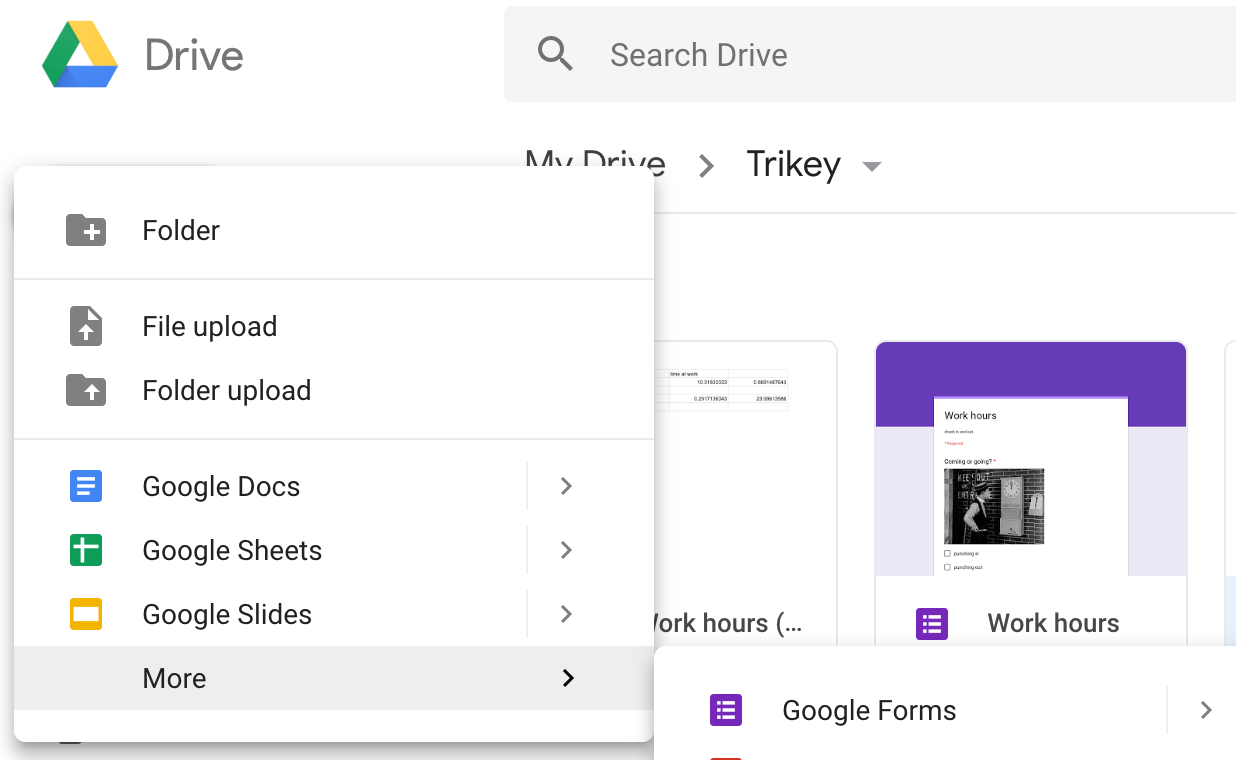
Task: Focus the Search Drive field
Action: (870, 54)
